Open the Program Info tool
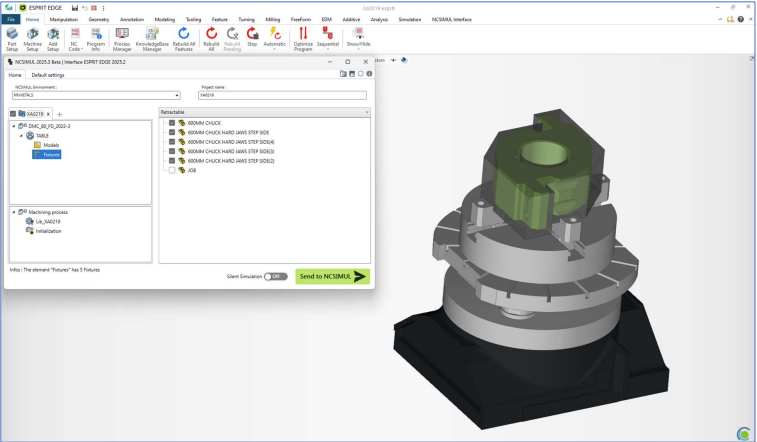 click(96, 39)
